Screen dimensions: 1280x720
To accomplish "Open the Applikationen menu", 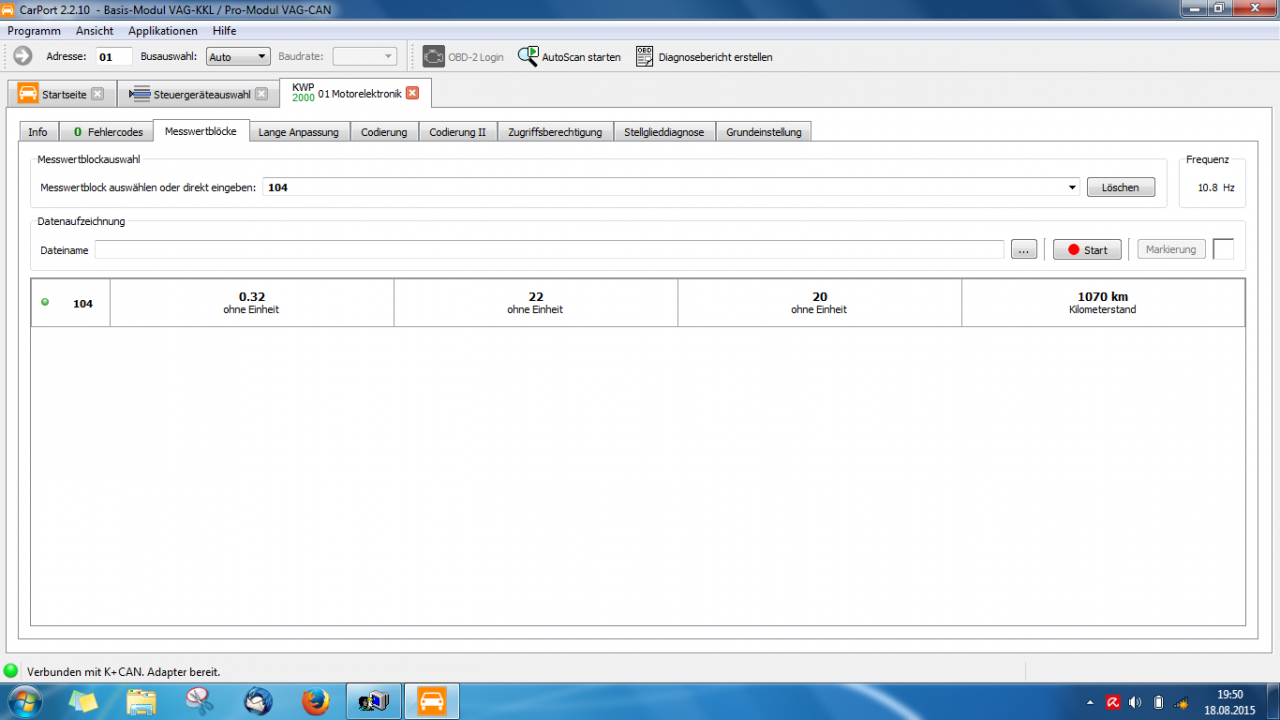I will point(163,31).
